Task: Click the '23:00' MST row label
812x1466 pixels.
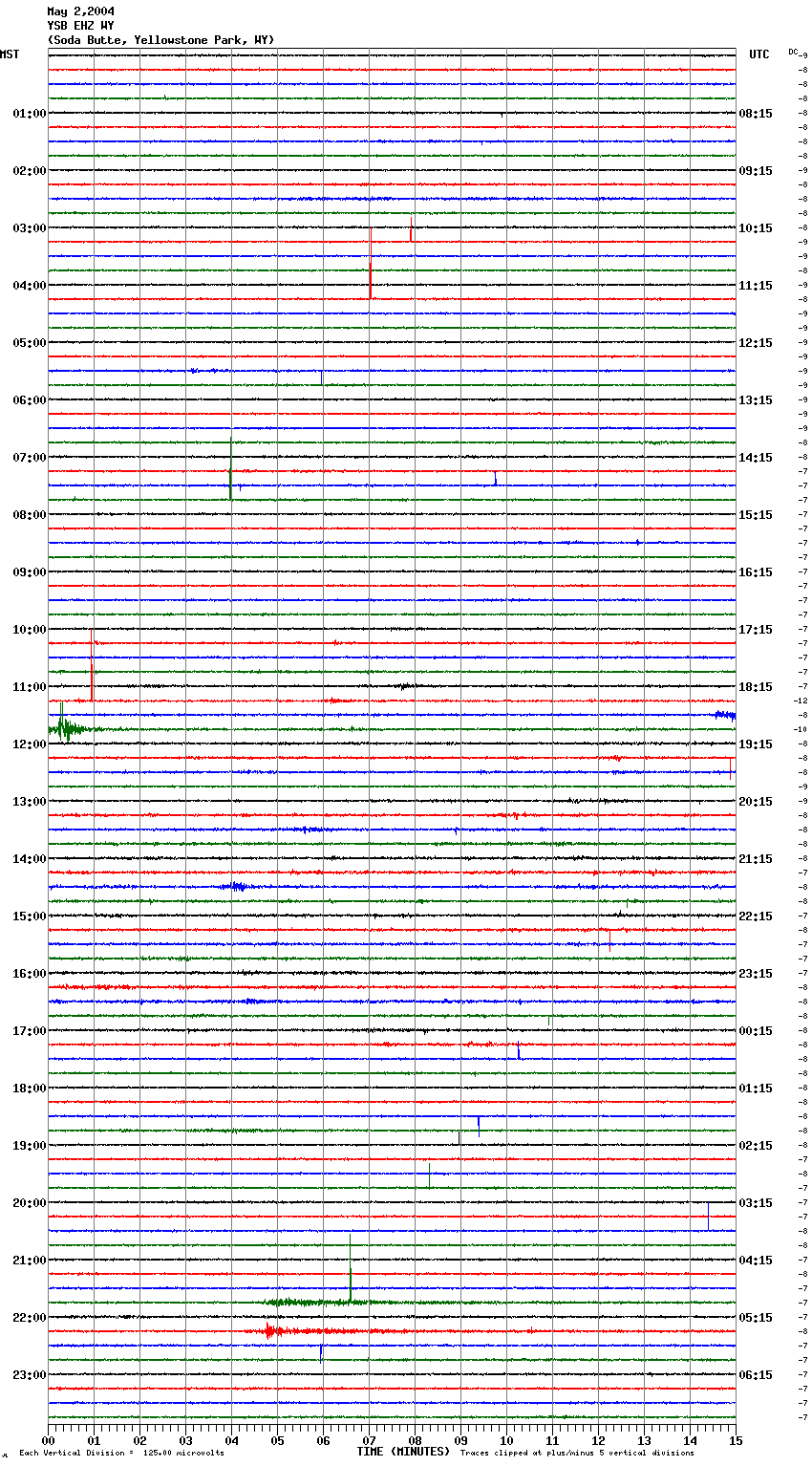Action: [30, 1375]
